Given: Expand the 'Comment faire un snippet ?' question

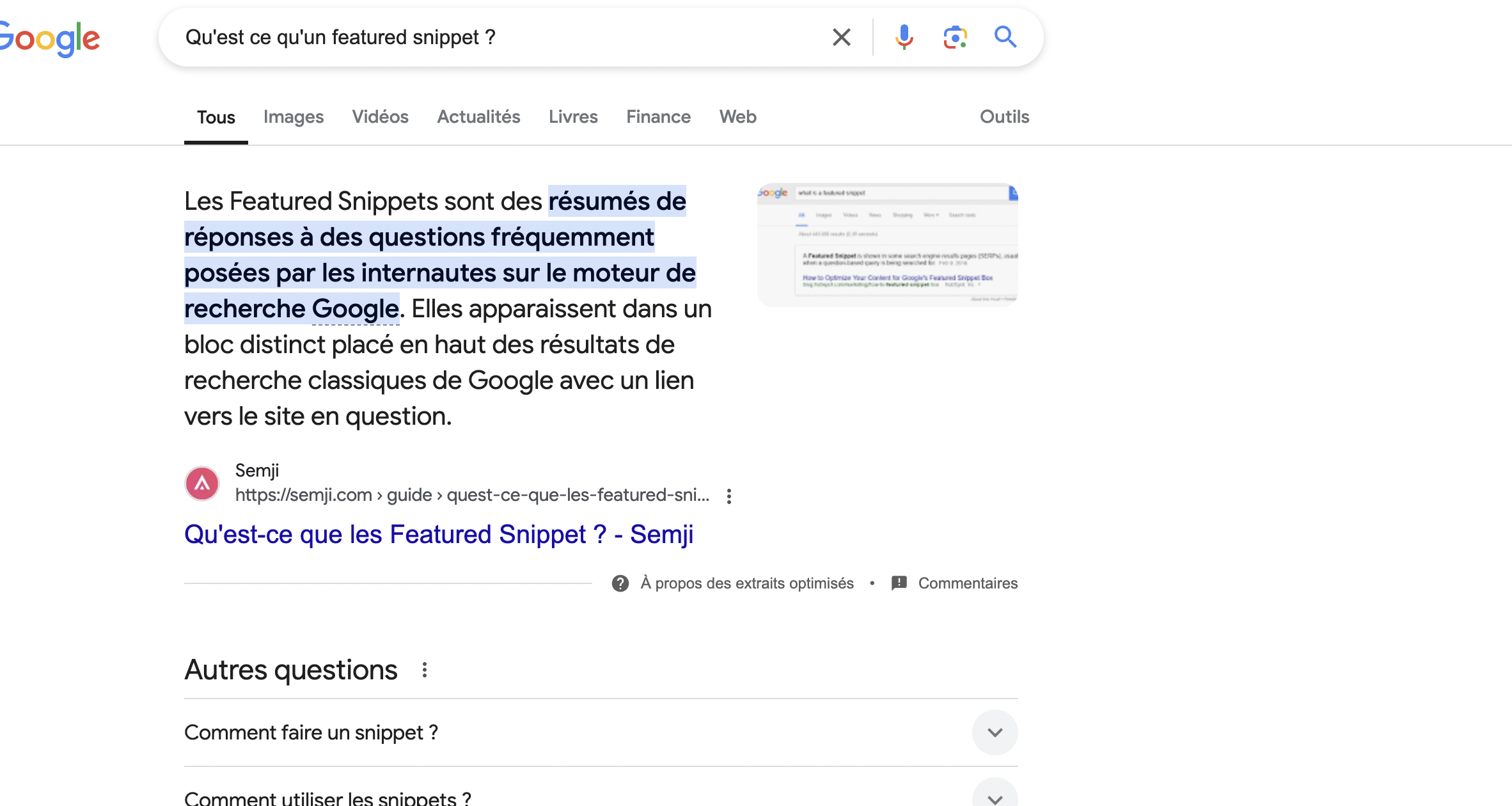Looking at the screenshot, I should [x=996, y=732].
